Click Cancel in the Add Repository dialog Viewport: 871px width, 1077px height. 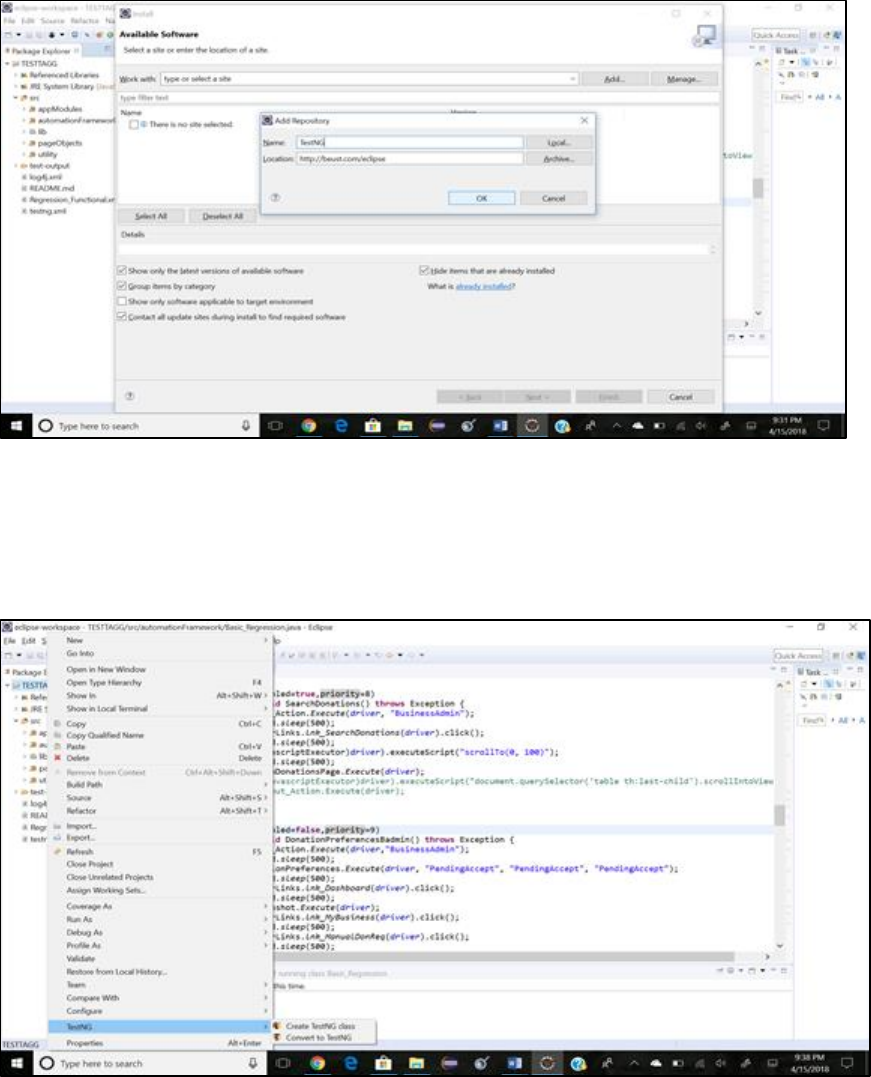click(554, 198)
